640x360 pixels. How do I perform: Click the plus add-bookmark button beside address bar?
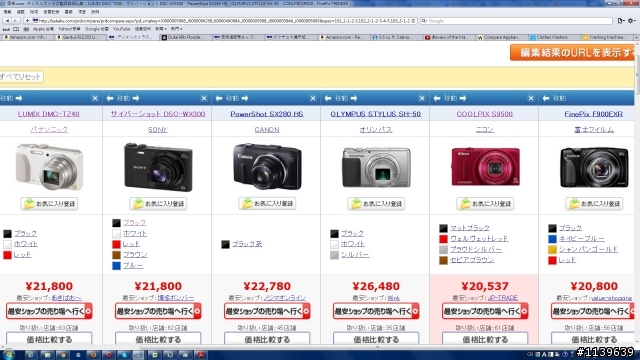pyautogui.click(x=27, y=20)
